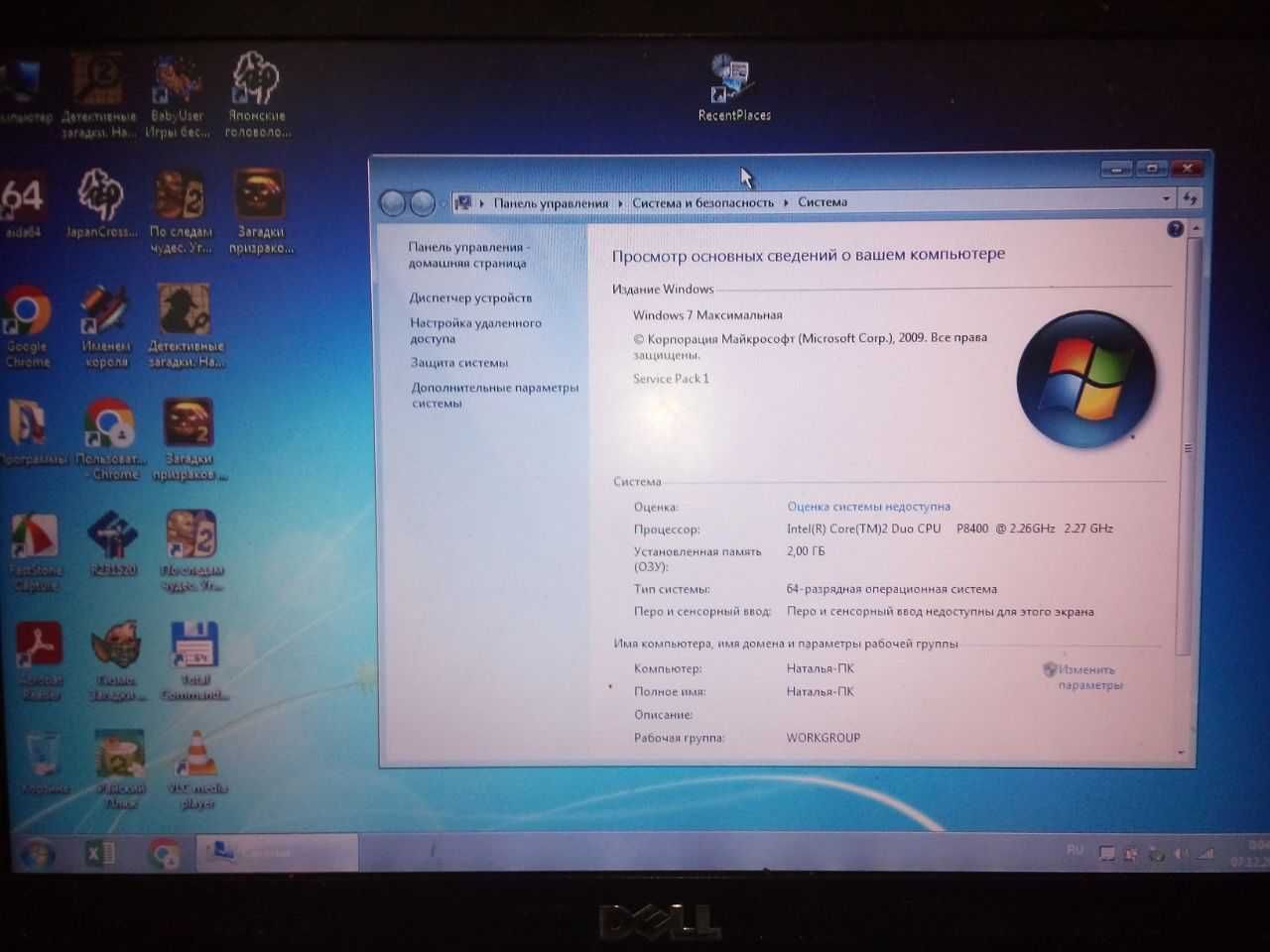Viewport: 1270px width, 952px height.
Task: Open the taskbar clock and date
Action: pos(1250,853)
